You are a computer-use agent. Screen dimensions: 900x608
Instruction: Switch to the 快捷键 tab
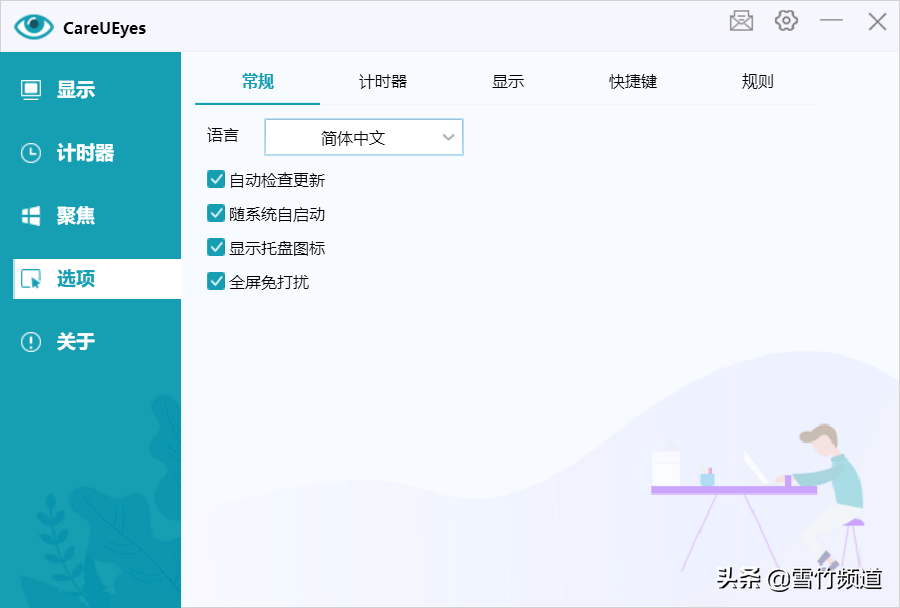[633, 82]
